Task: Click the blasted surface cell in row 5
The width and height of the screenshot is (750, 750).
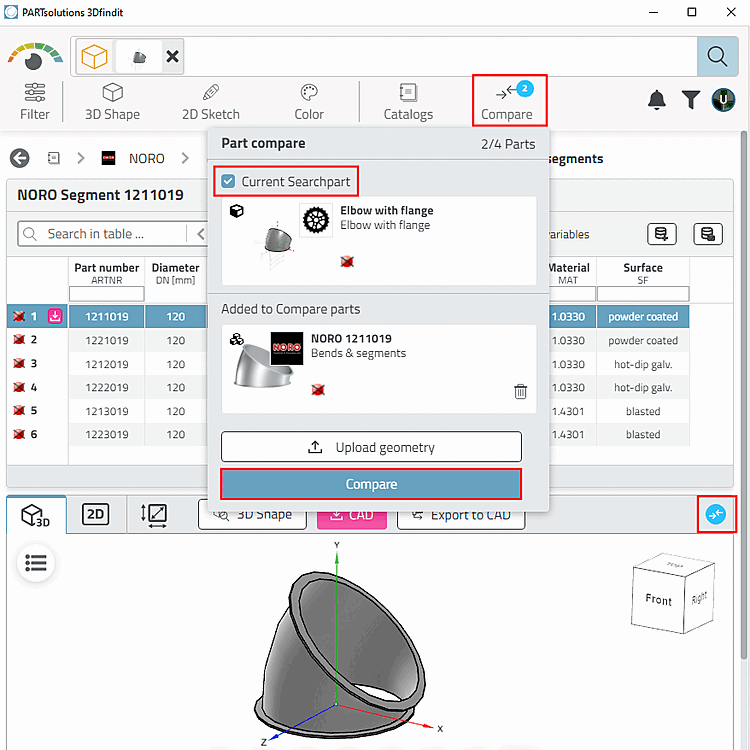Action: (x=643, y=411)
